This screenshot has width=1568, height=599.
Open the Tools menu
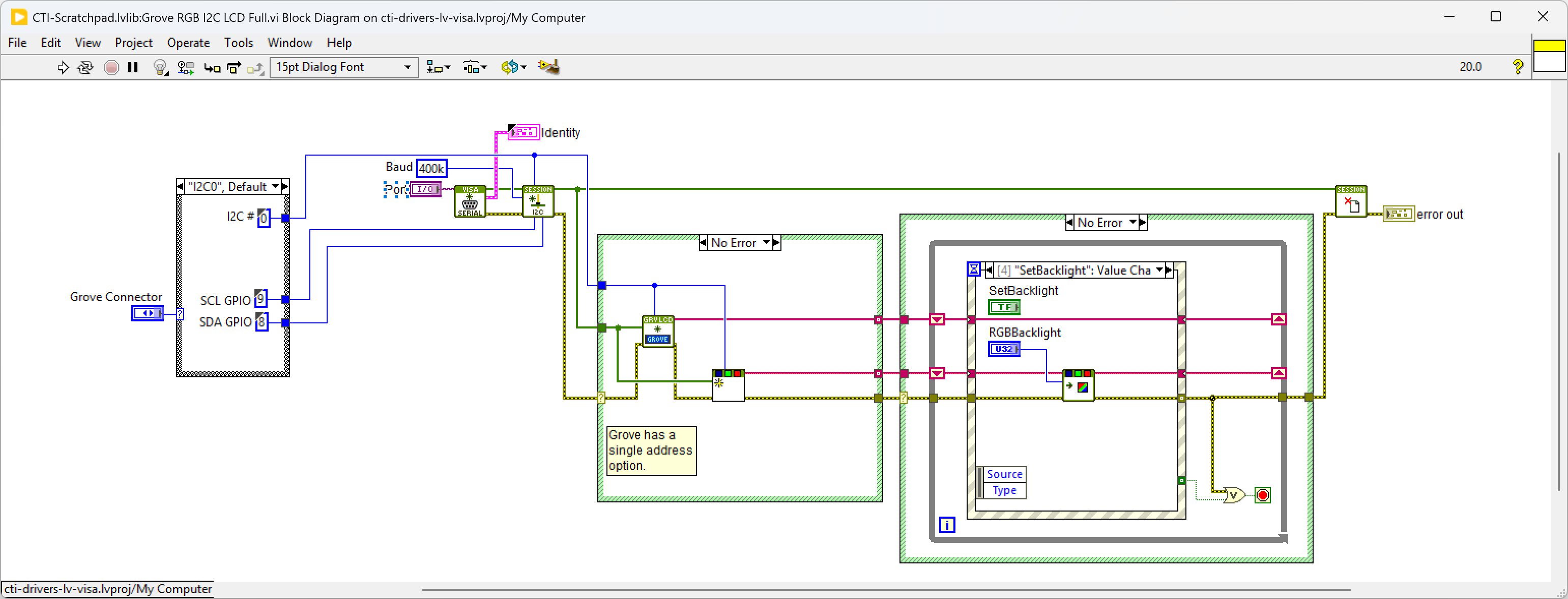coord(238,43)
